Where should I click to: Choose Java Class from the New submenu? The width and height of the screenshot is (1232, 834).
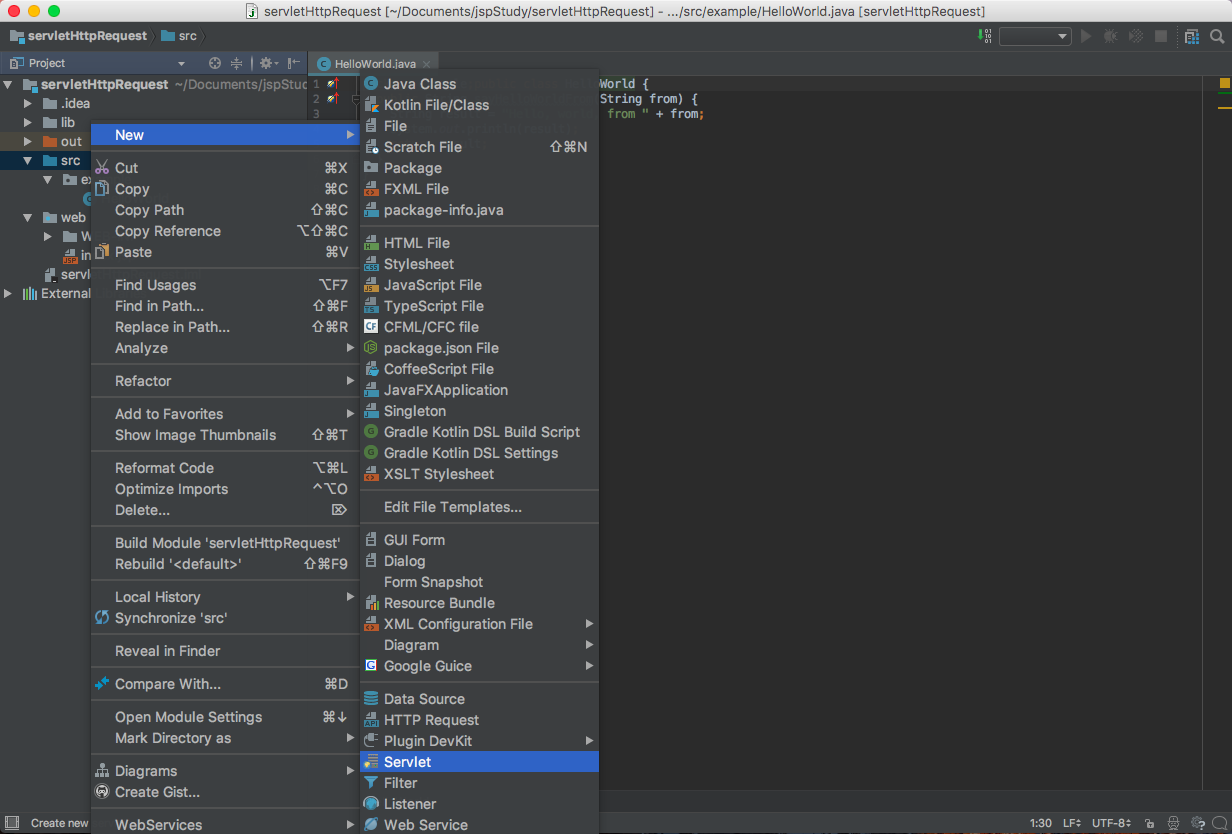point(479,84)
